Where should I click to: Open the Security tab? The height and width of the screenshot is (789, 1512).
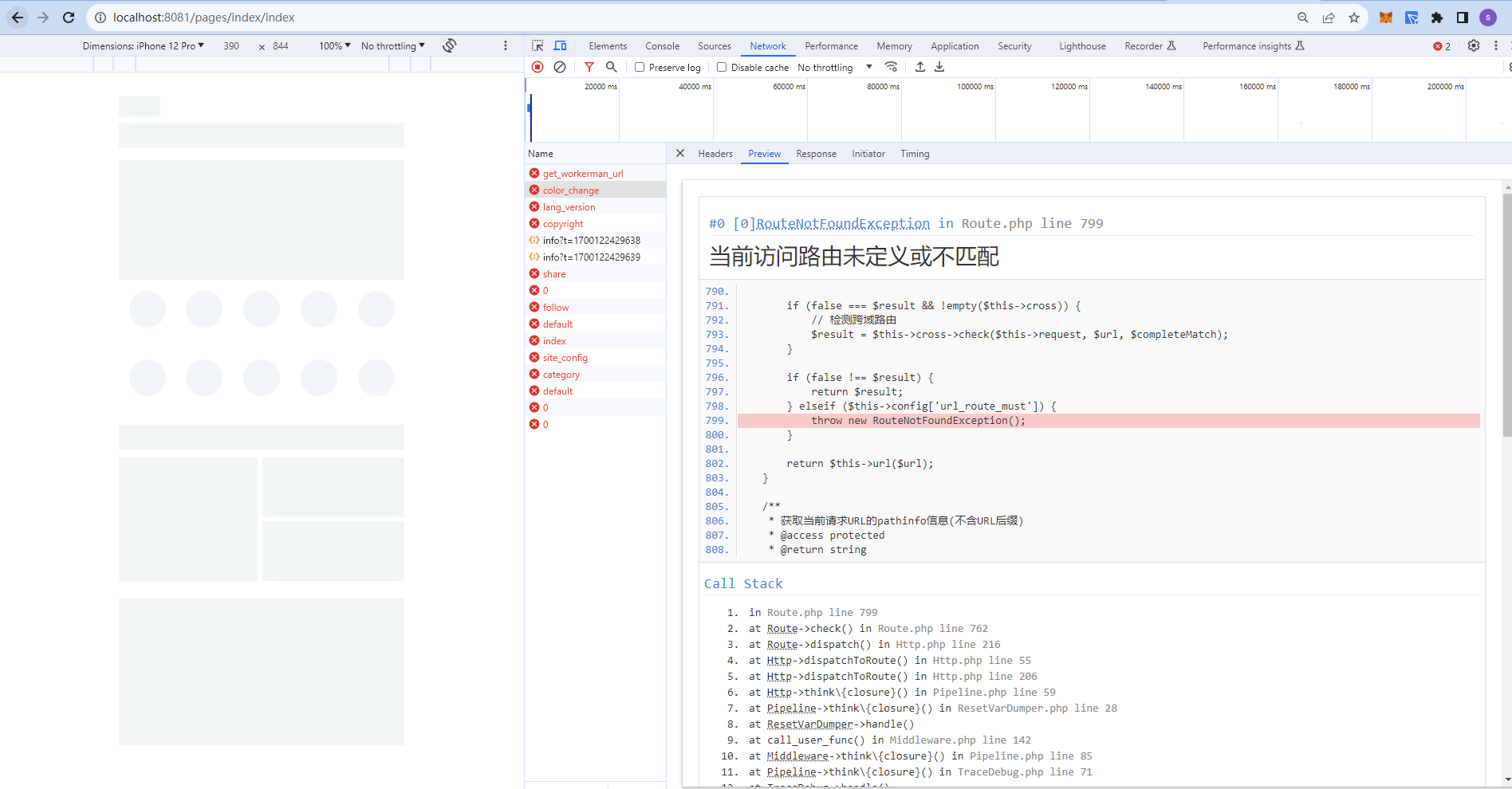click(x=1014, y=46)
